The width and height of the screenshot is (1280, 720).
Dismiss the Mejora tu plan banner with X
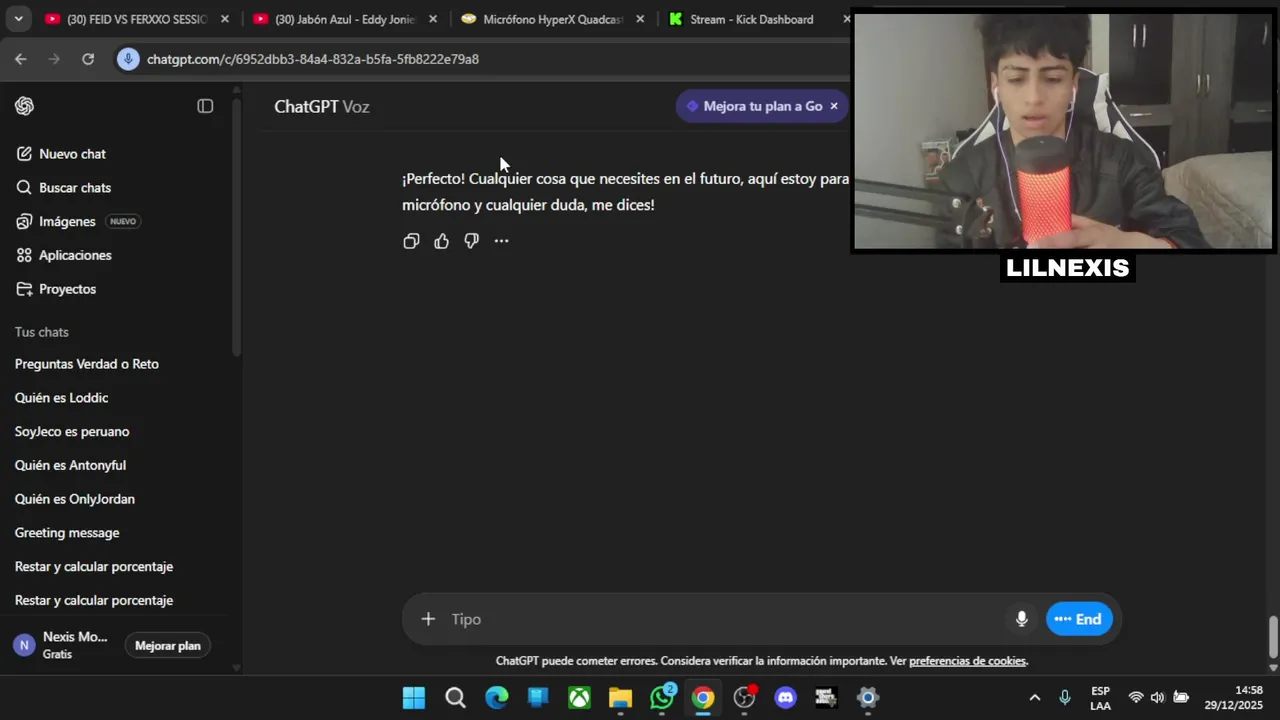point(834,106)
